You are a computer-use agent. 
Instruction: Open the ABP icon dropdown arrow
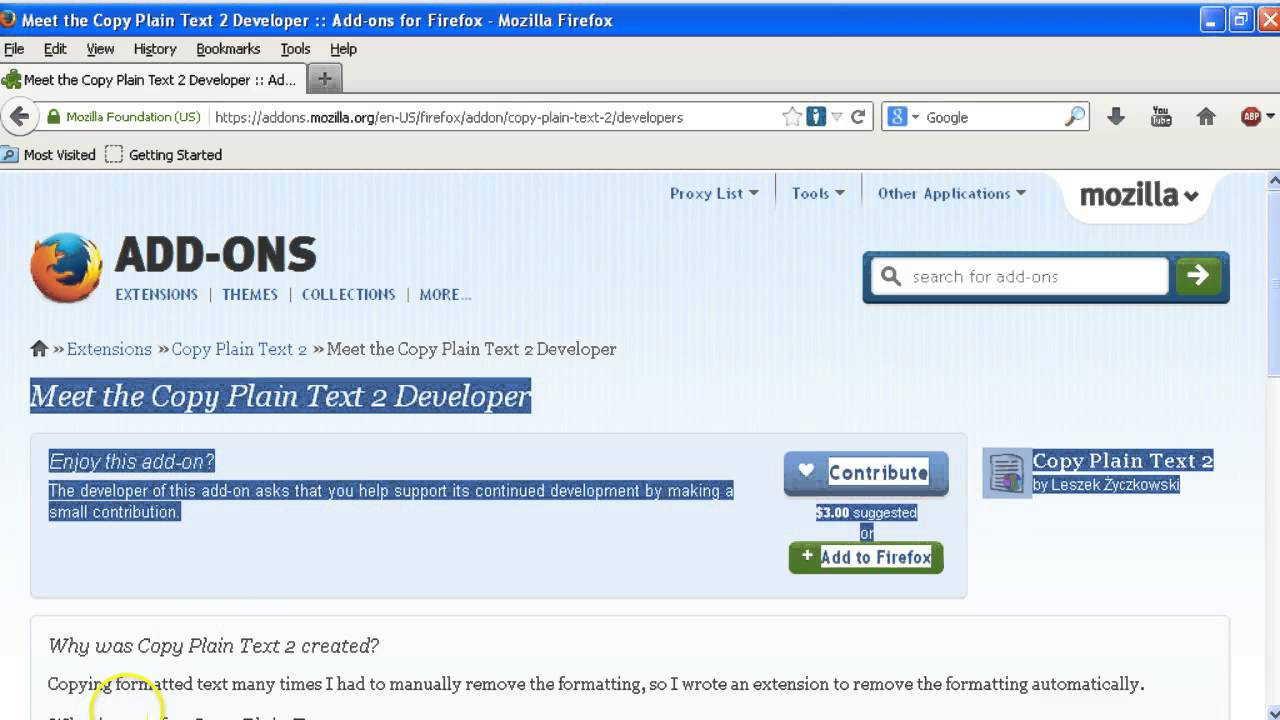[1270, 117]
